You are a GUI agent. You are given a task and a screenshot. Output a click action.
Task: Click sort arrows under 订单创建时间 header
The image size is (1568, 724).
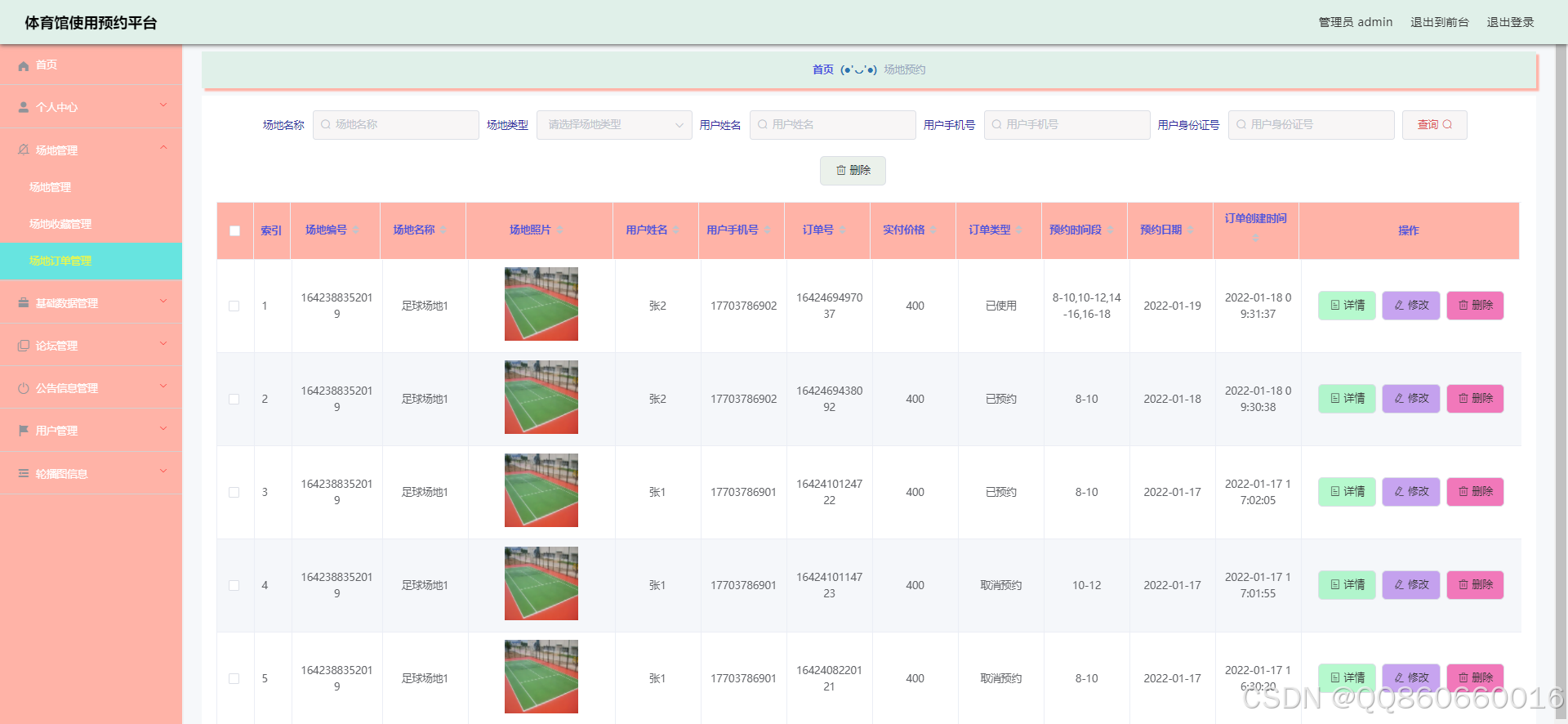point(1256,238)
